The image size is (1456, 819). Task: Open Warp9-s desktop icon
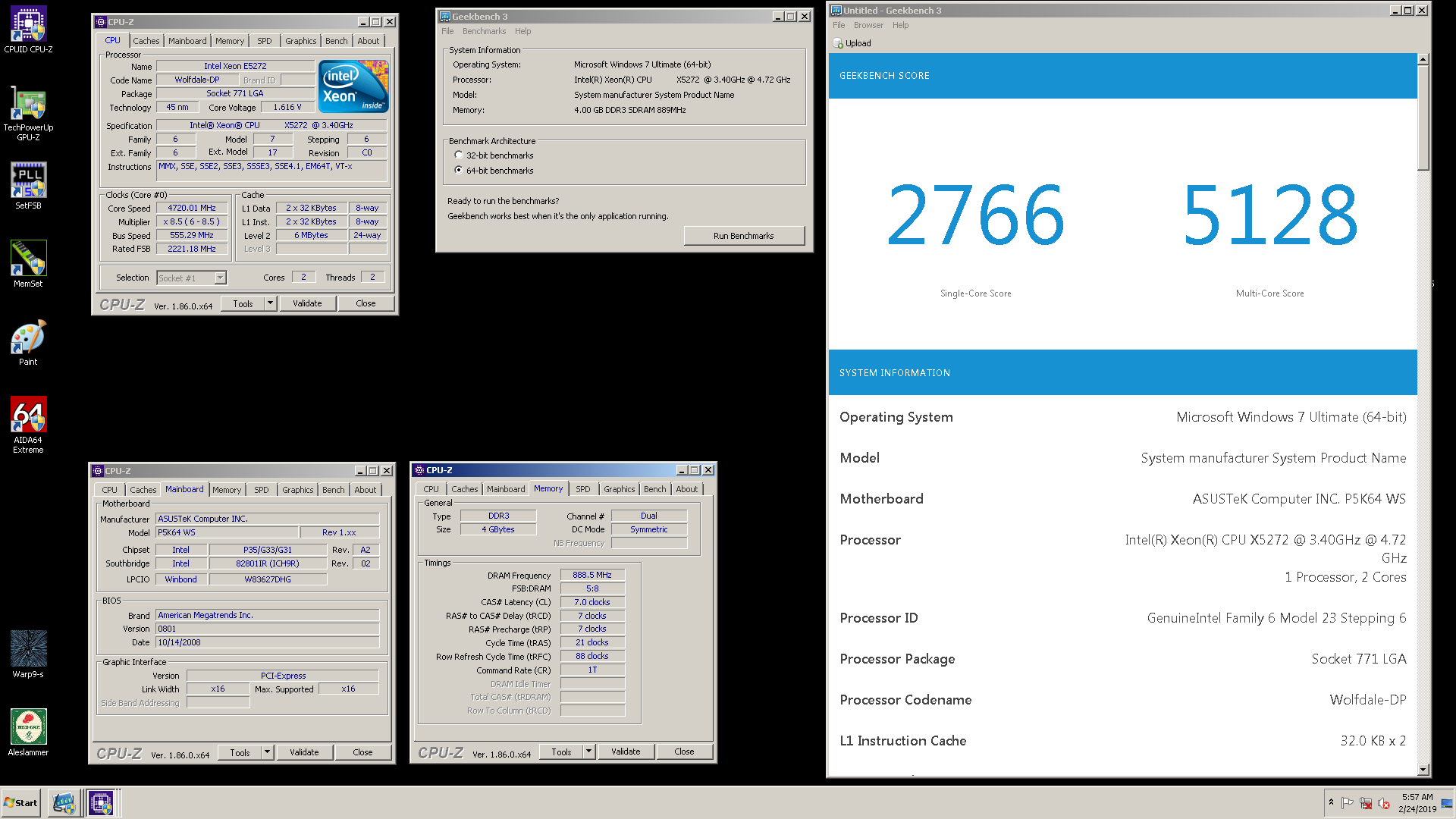point(28,654)
